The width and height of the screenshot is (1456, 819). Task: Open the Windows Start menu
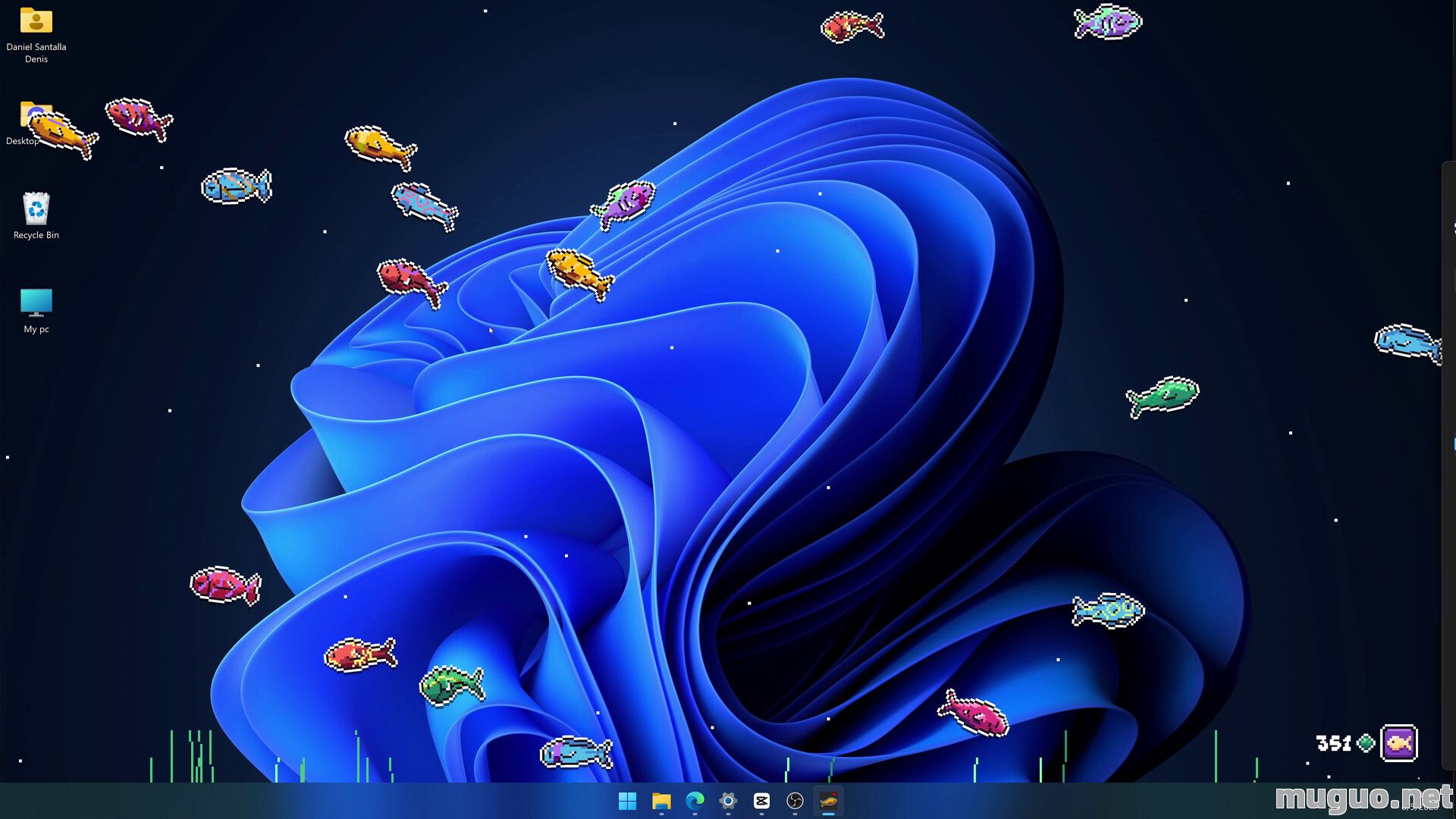tap(628, 801)
